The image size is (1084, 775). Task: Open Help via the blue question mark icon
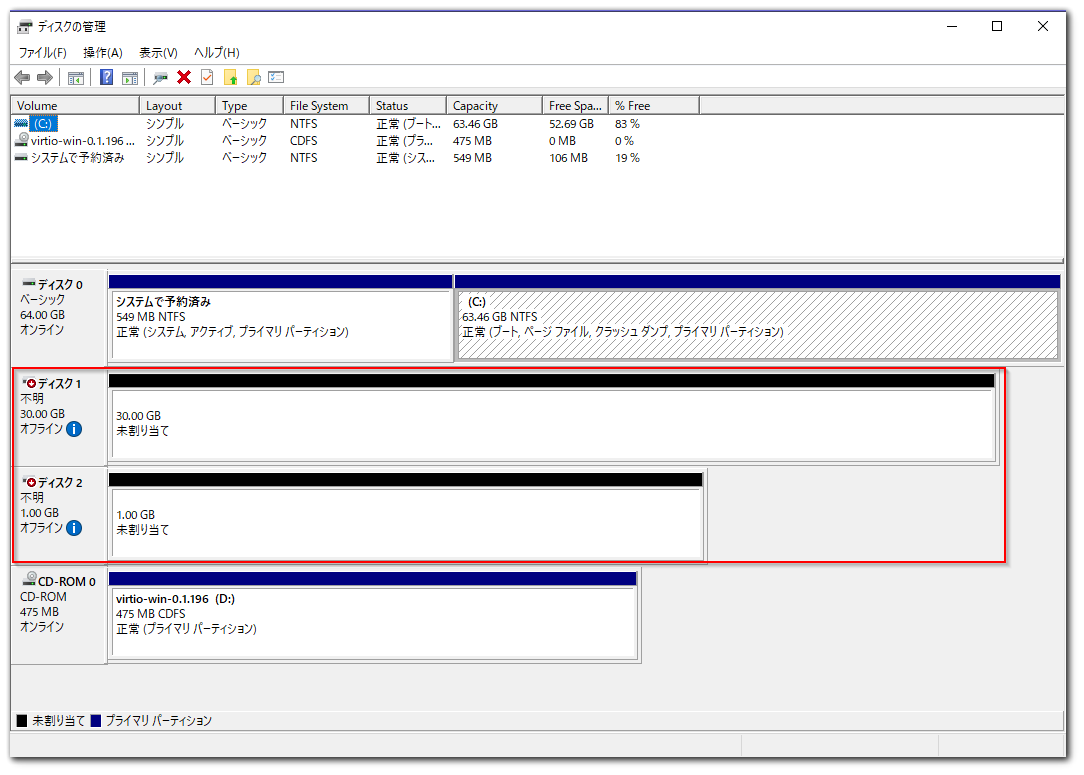click(x=106, y=77)
